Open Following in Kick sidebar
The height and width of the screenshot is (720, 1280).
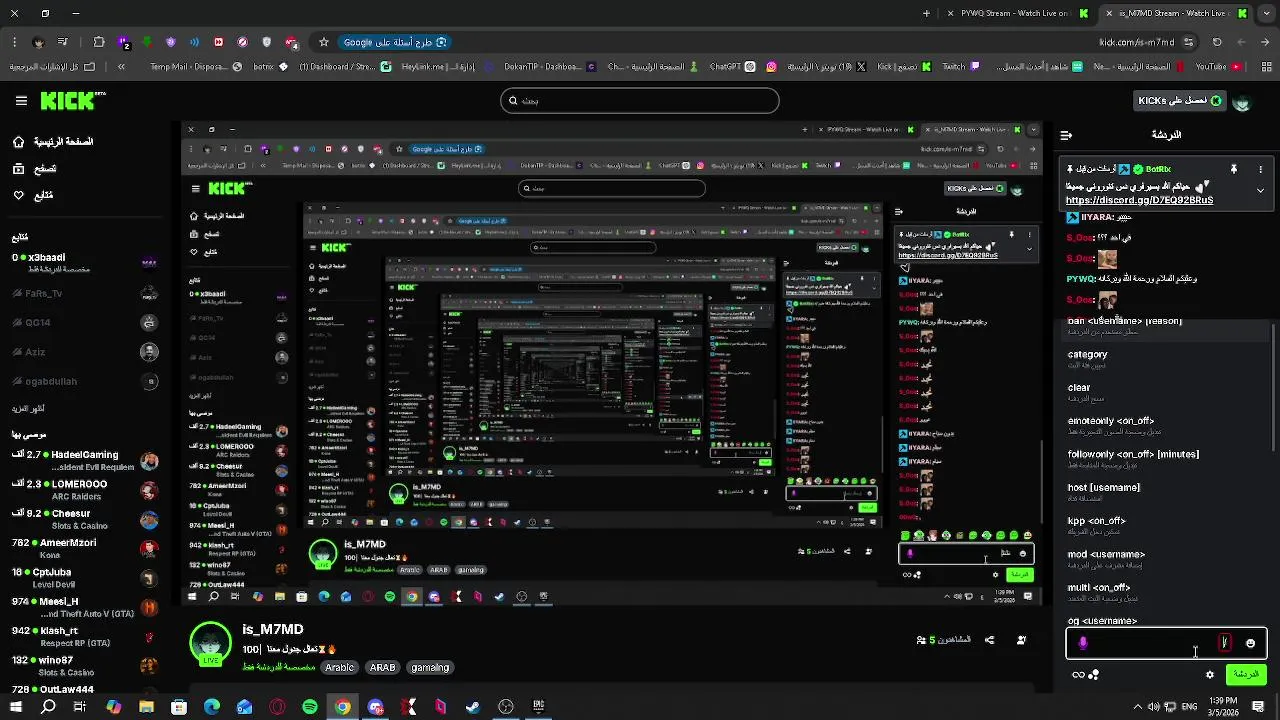click(x=33, y=195)
